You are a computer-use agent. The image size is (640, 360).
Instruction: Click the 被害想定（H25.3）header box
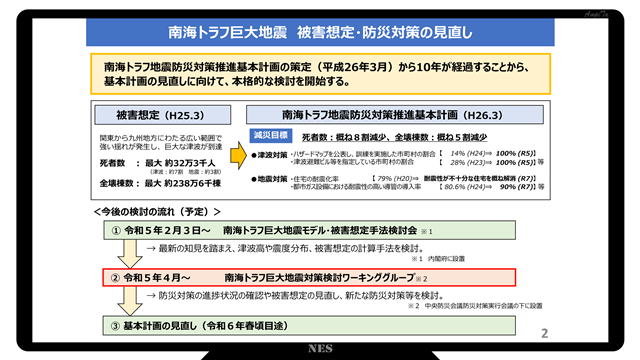click(x=162, y=115)
